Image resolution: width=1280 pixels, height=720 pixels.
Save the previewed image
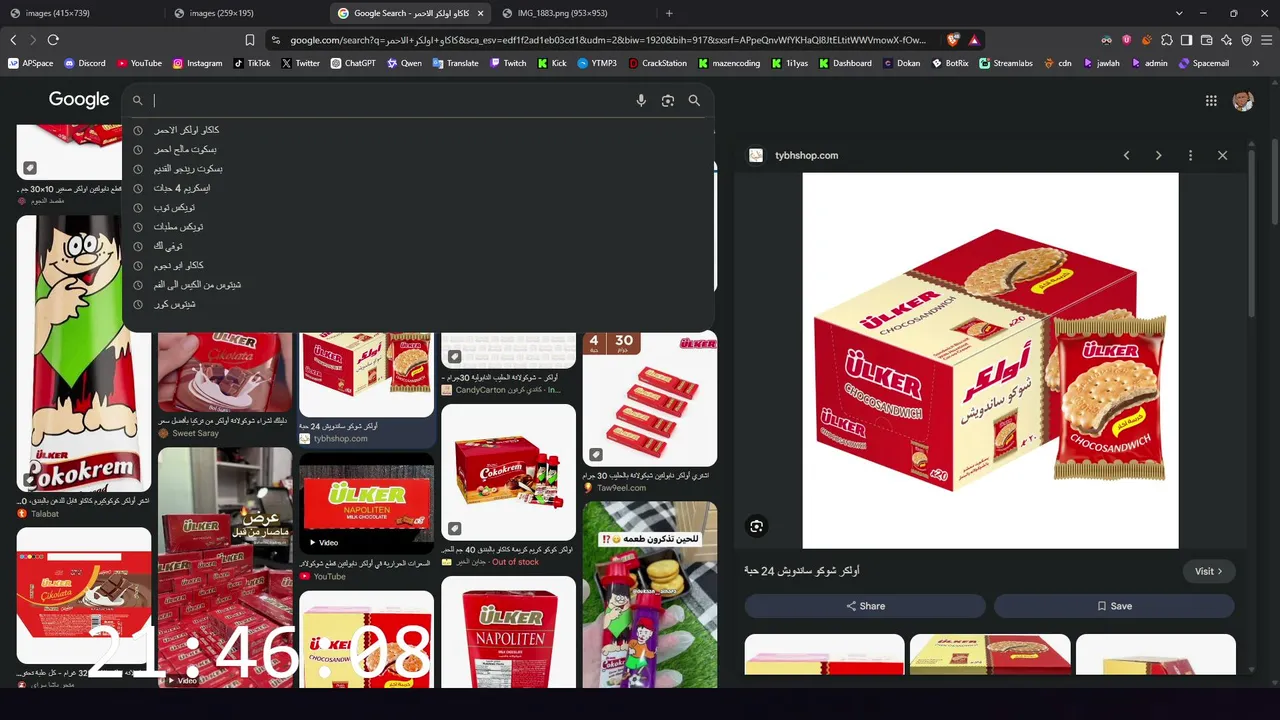1114,606
